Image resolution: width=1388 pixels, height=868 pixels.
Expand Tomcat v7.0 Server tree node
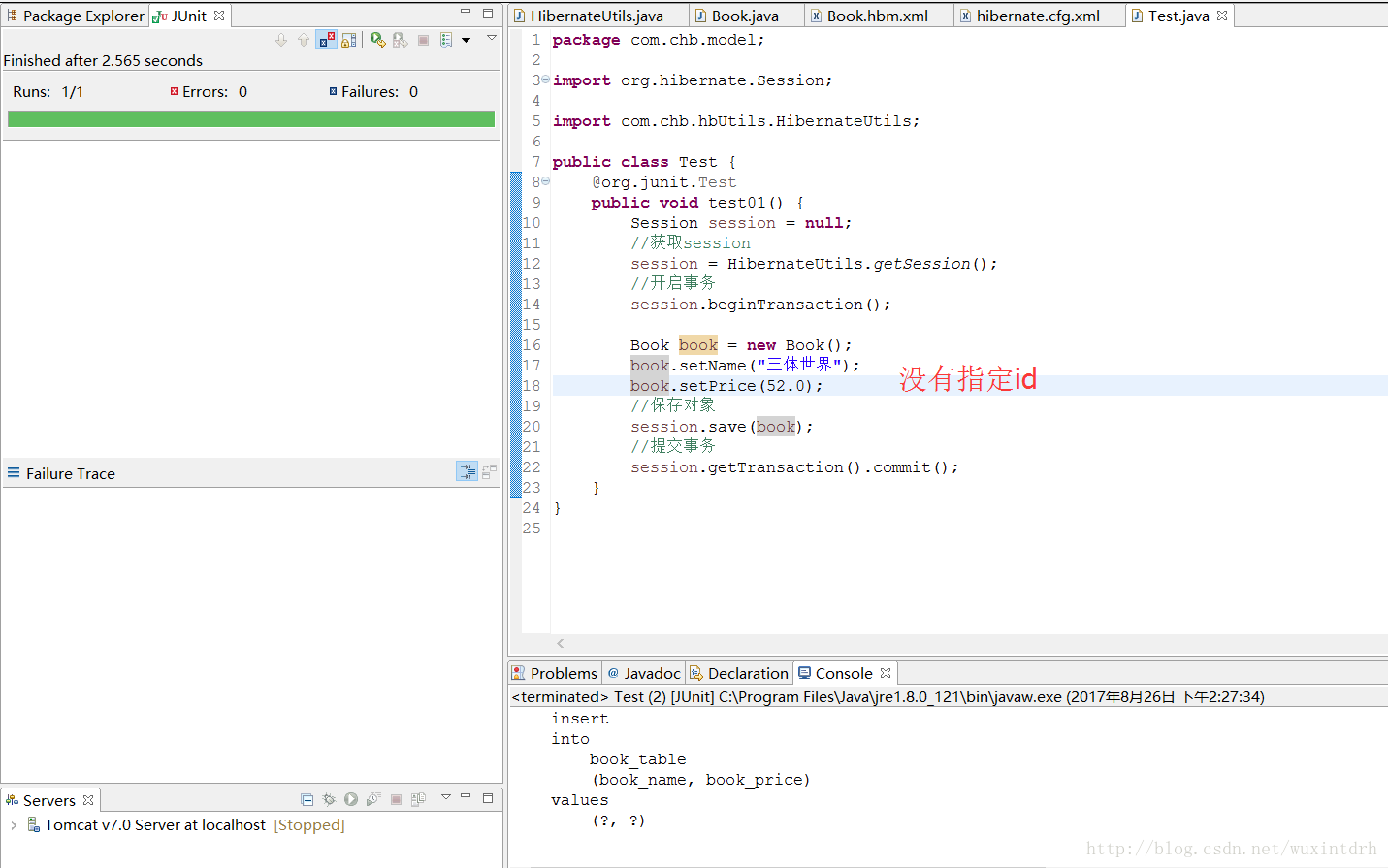coord(14,825)
